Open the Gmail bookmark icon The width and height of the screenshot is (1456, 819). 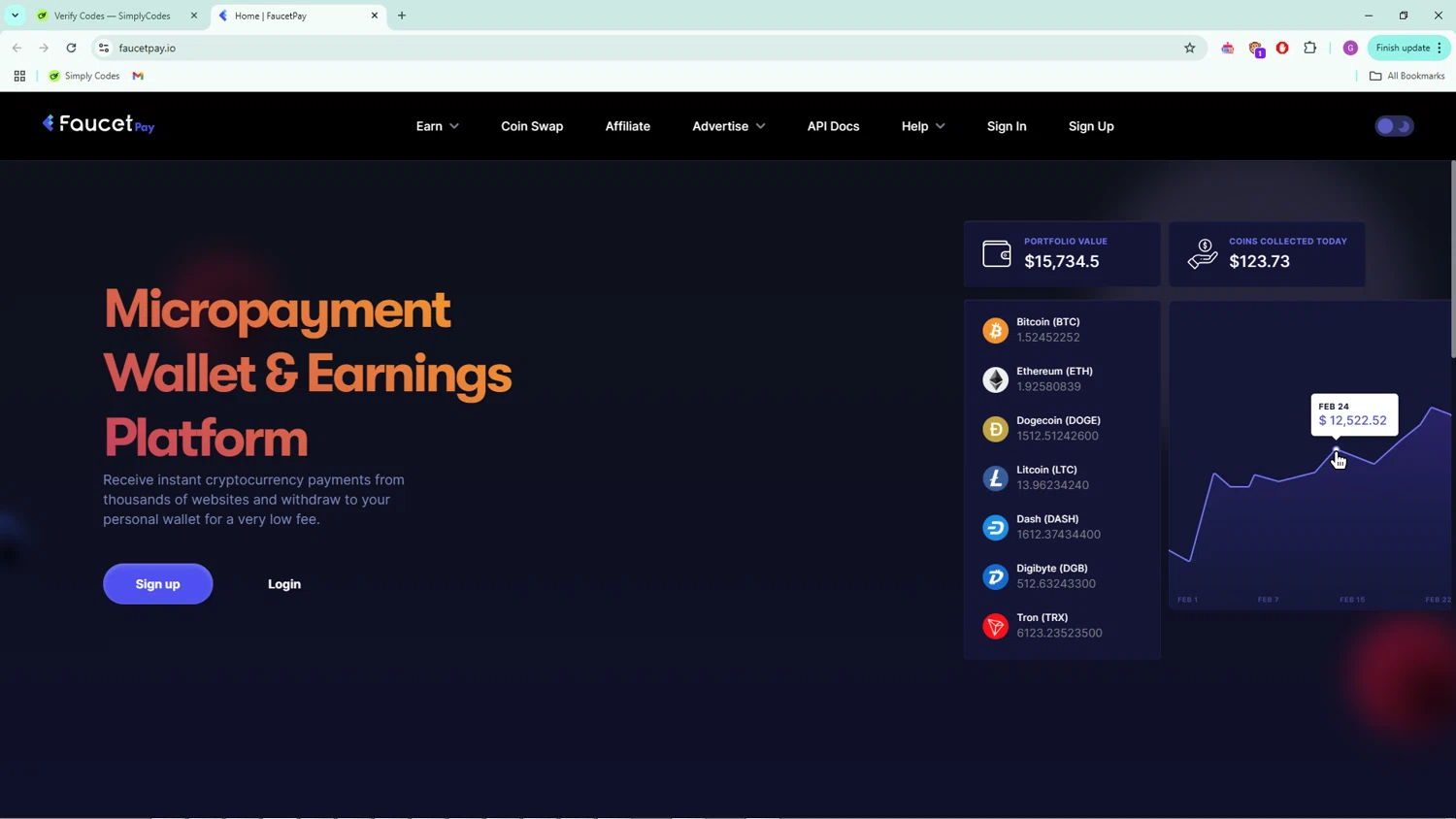pos(138,76)
